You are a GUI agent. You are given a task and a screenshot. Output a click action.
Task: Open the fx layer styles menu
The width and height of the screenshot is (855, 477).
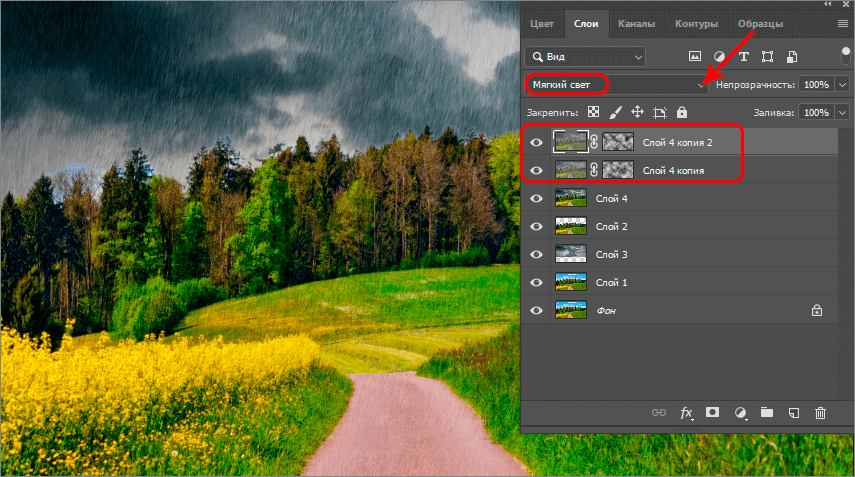(687, 412)
